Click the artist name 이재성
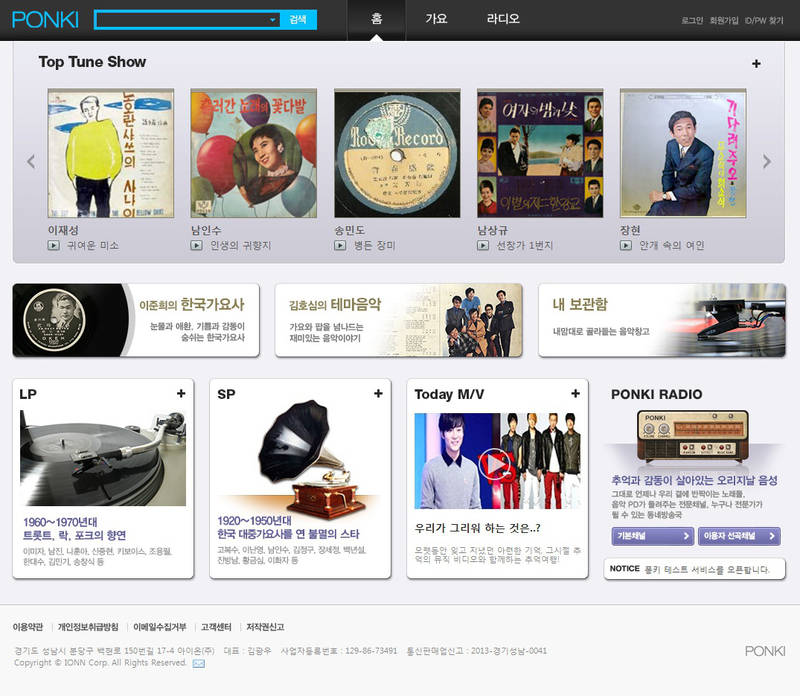 pyautogui.click(x=63, y=230)
